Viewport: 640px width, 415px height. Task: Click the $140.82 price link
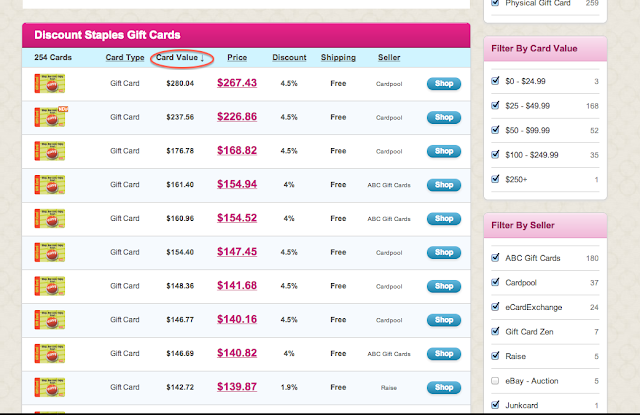coord(237,353)
